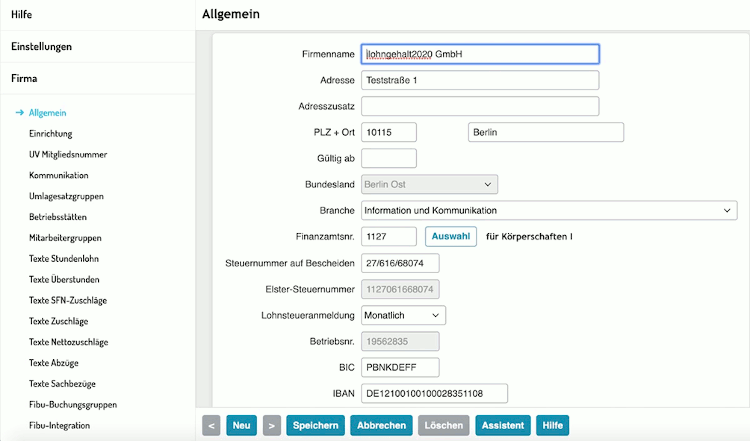Open Texte Zuschläge in the sidebar
Image resolution: width=750 pixels, height=441 pixels.
[x=58, y=321]
